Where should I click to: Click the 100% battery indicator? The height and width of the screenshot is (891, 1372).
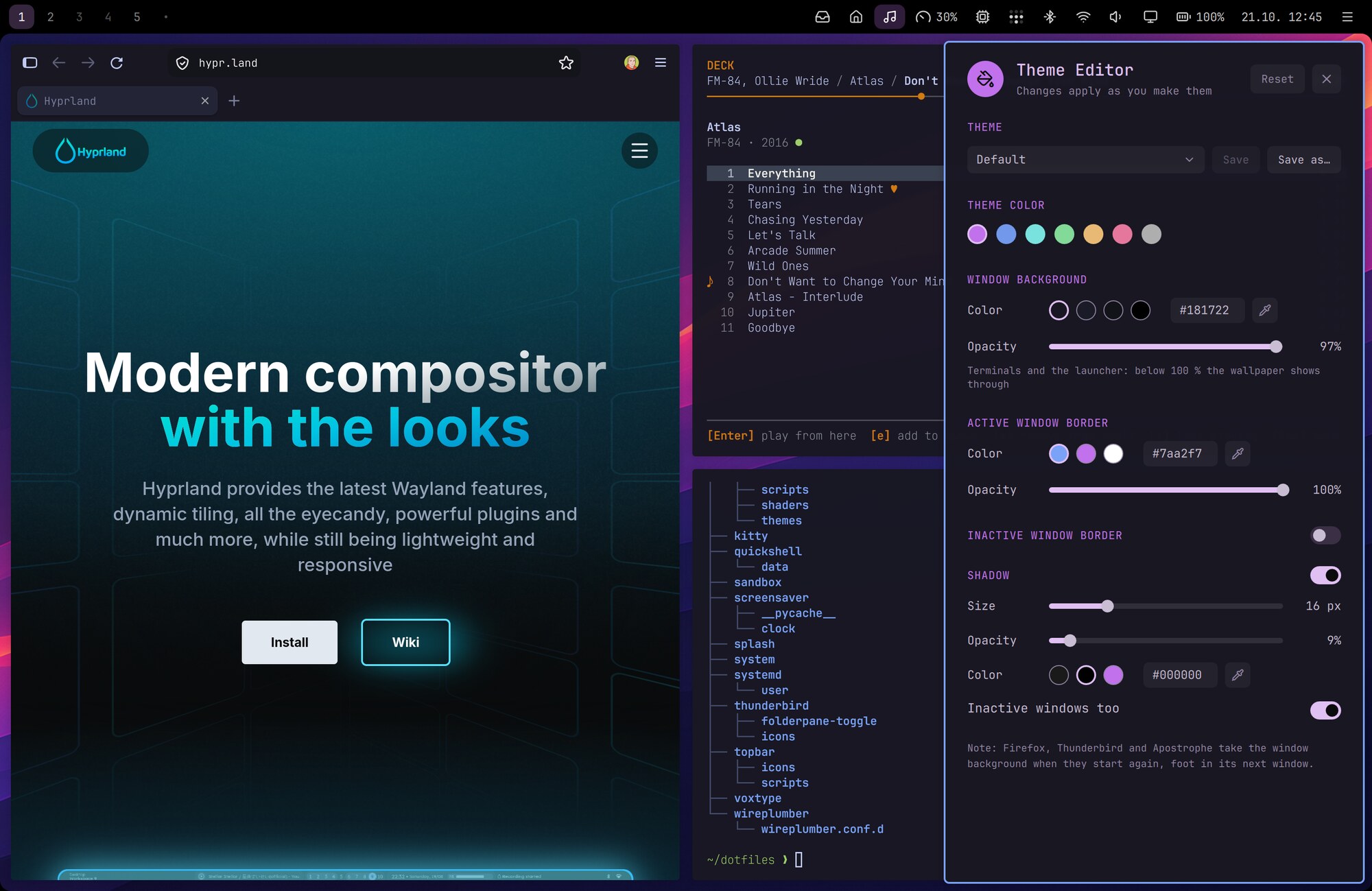1200,17
